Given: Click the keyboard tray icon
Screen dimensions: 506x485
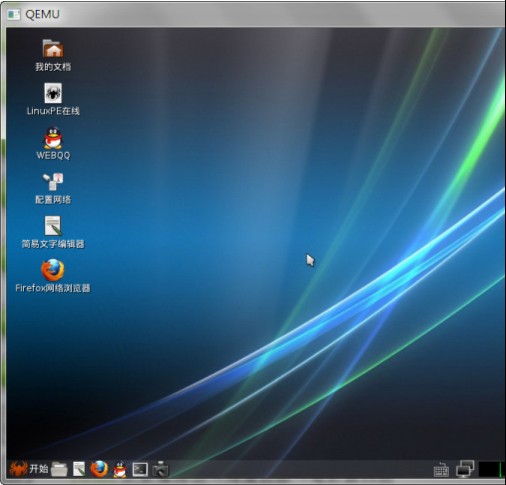Looking at the screenshot, I should coord(441,470).
